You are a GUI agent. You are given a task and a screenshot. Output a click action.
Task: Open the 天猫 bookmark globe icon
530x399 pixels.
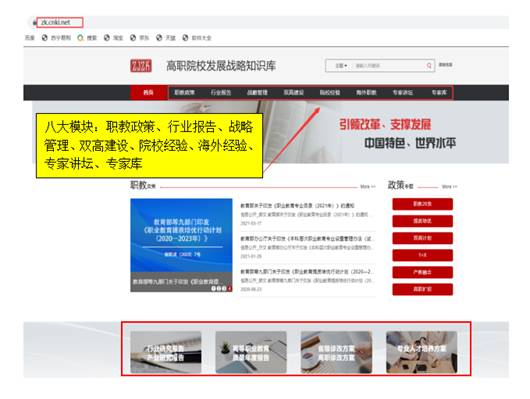[x=159, y=38]
